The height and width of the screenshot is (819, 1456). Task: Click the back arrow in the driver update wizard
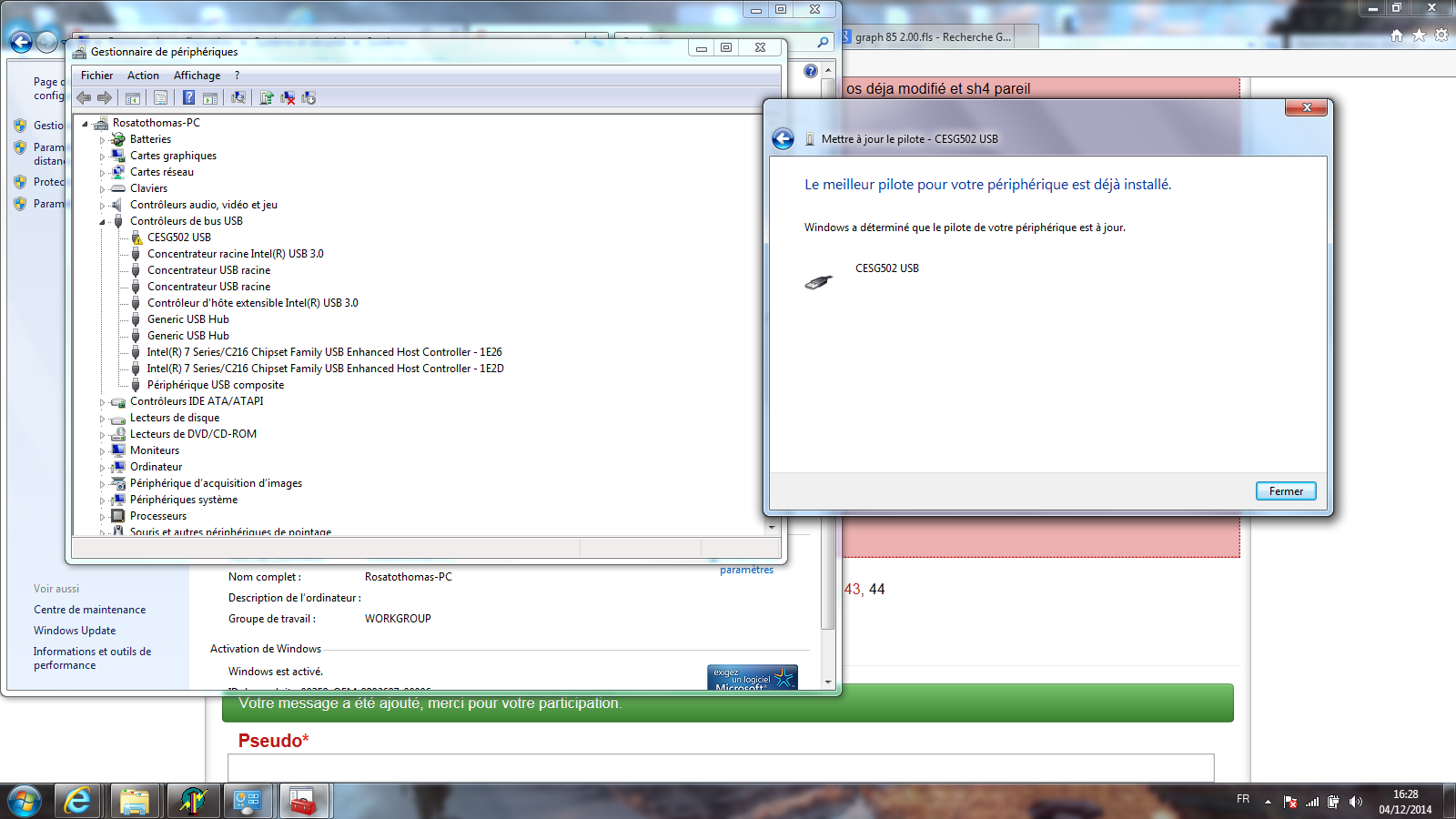(x=783, y=138)
